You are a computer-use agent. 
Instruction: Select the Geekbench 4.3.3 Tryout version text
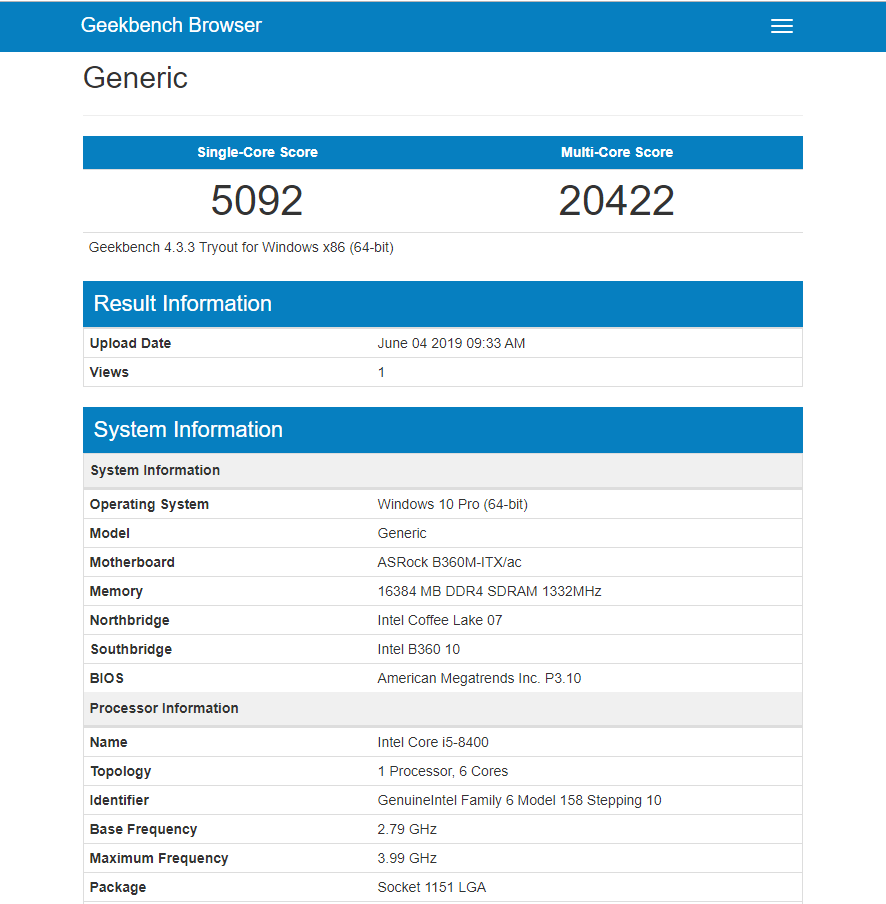241,247
